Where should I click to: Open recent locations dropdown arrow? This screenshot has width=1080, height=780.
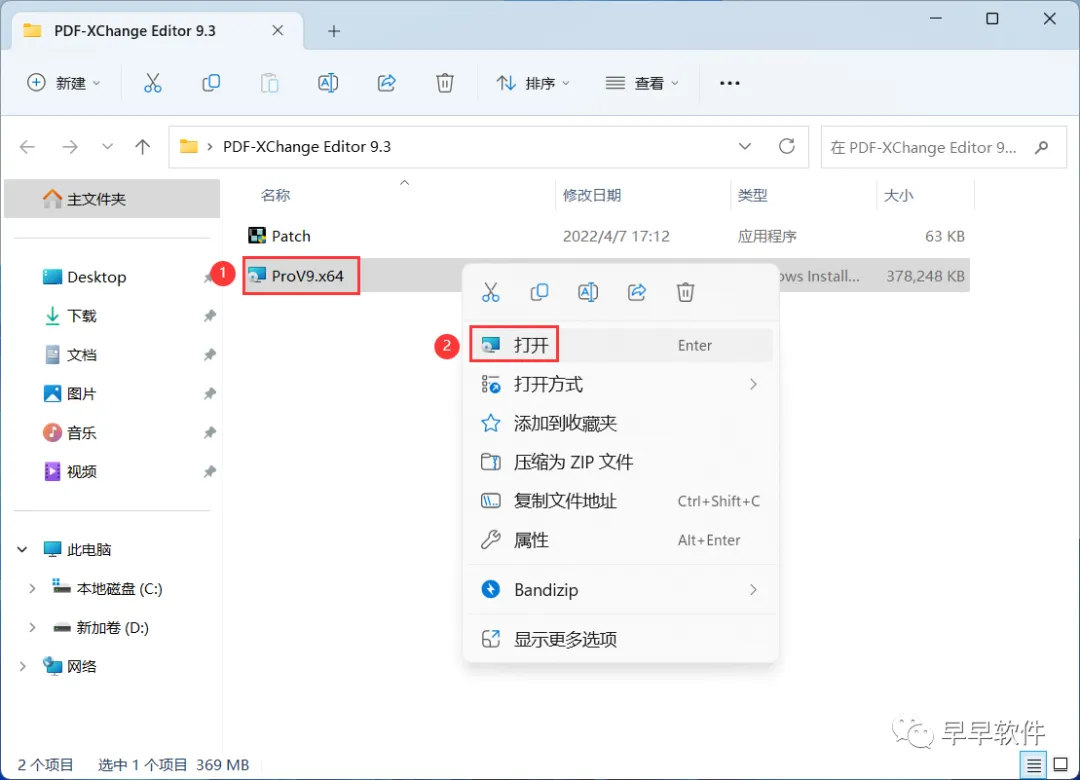click(107, 147)
